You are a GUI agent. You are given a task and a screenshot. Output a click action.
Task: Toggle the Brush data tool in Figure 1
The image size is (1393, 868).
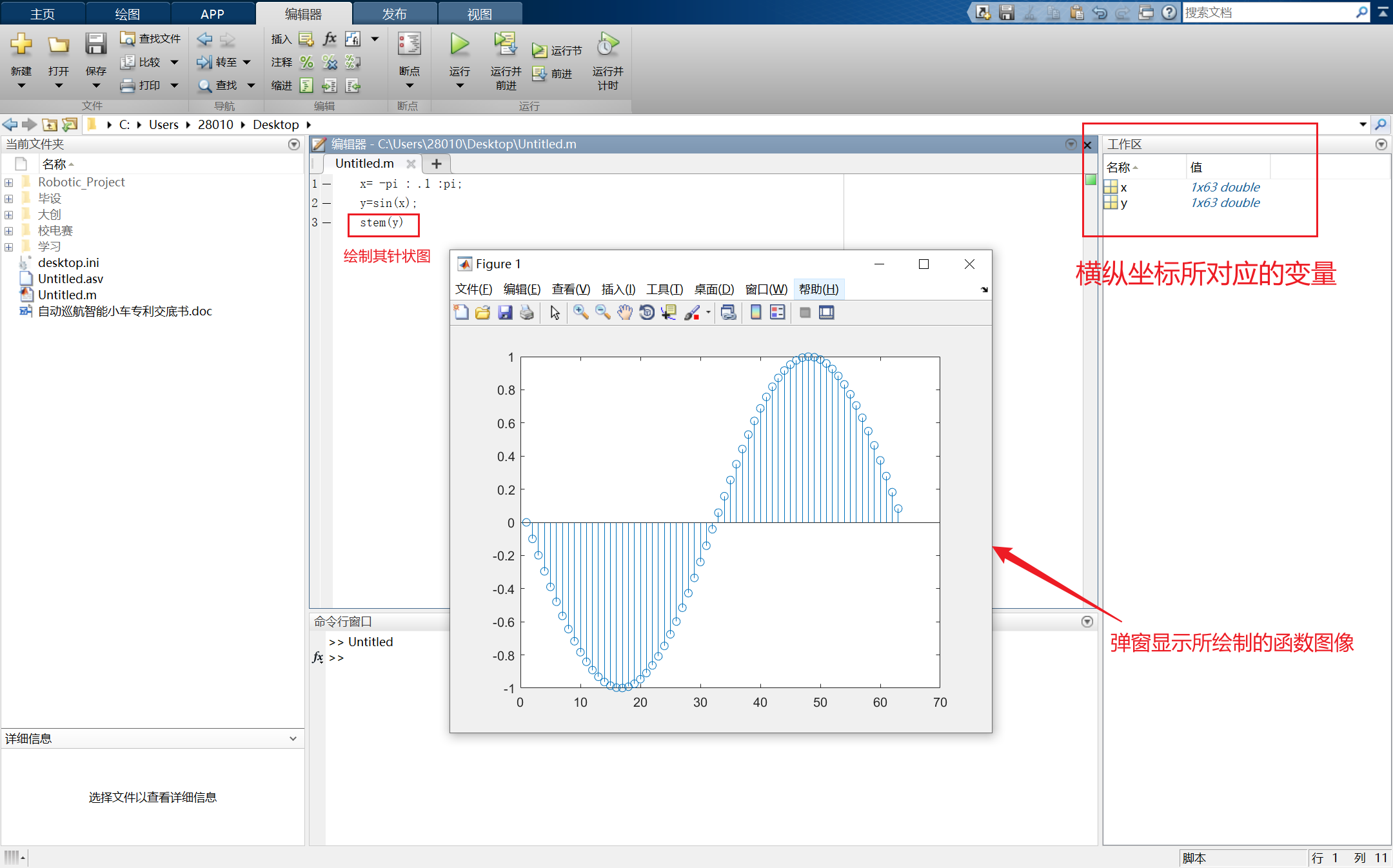coord(691,313)
